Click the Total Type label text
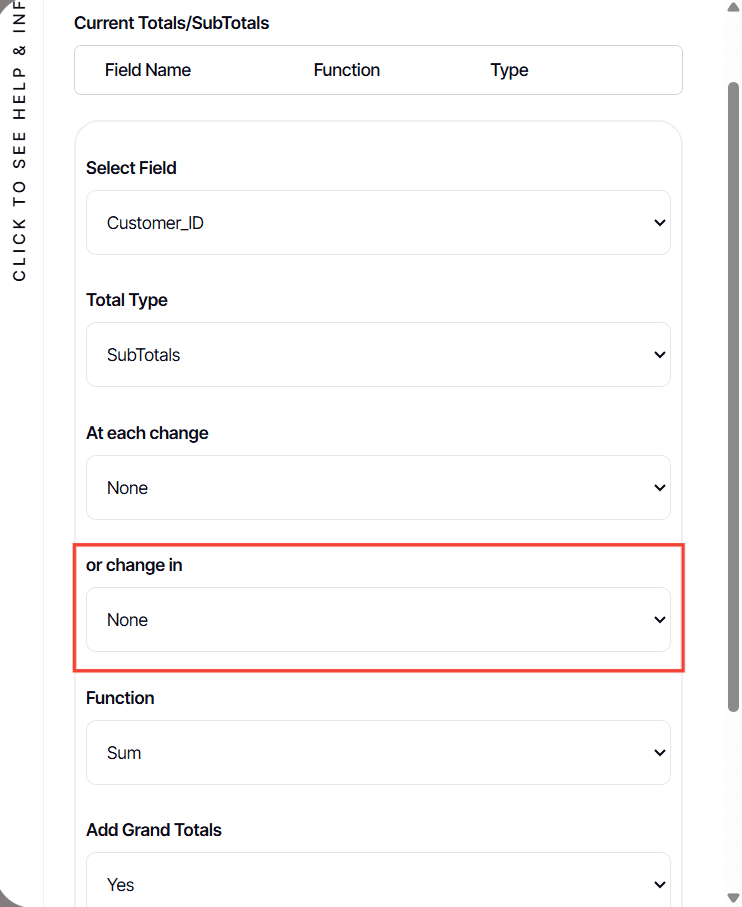 point(127,300)
